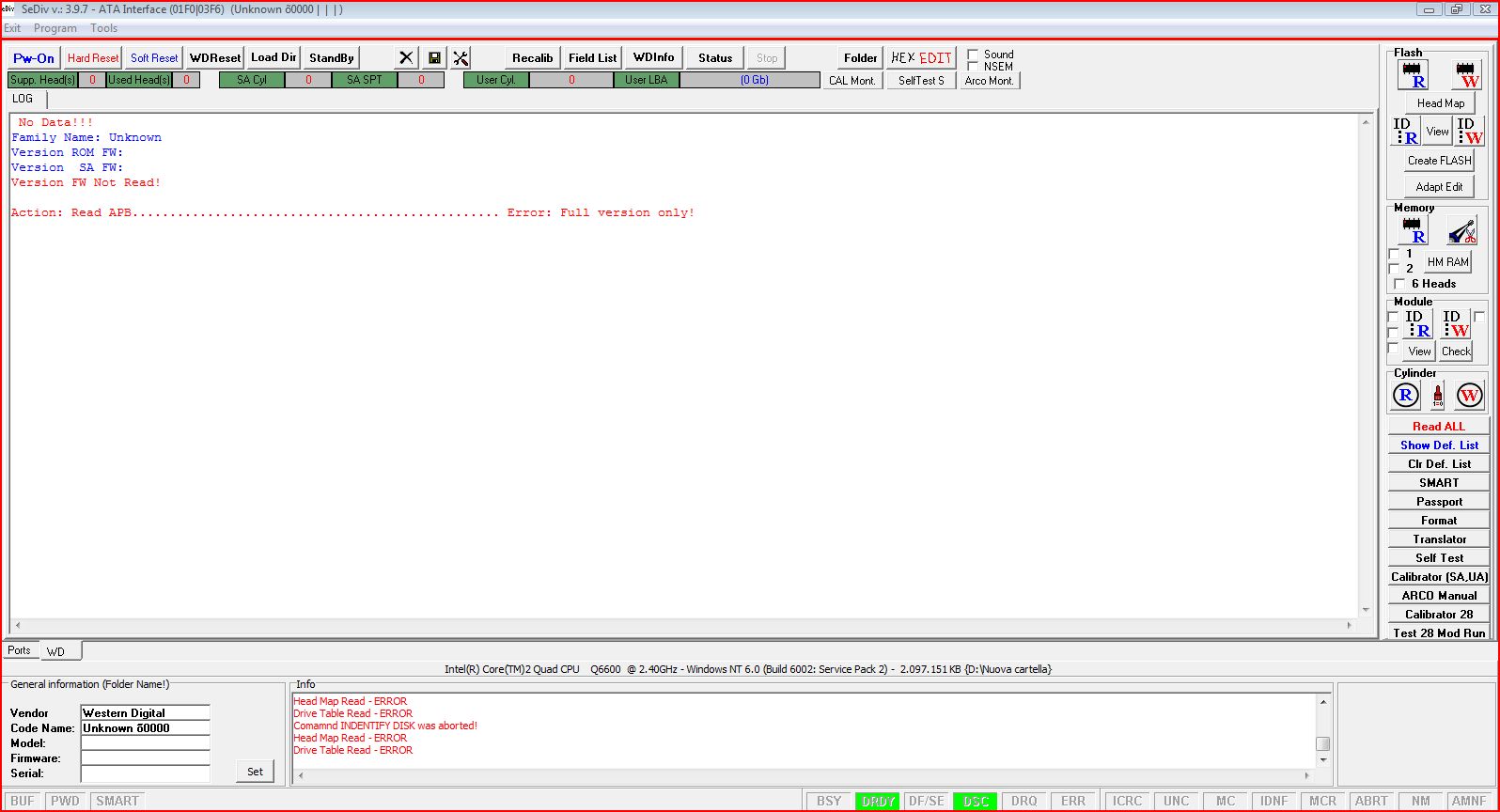Click the floppy disk save icon
This screenshot has height=812, width=1500.
tap(434, 58)
